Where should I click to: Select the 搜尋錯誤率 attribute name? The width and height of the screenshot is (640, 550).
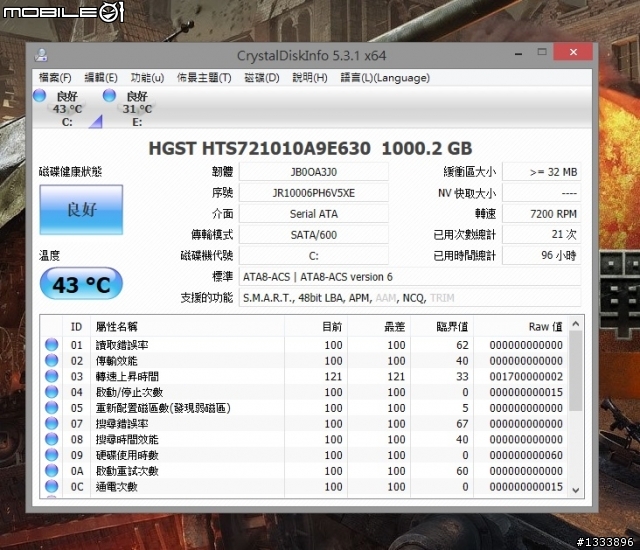(122, 424)
